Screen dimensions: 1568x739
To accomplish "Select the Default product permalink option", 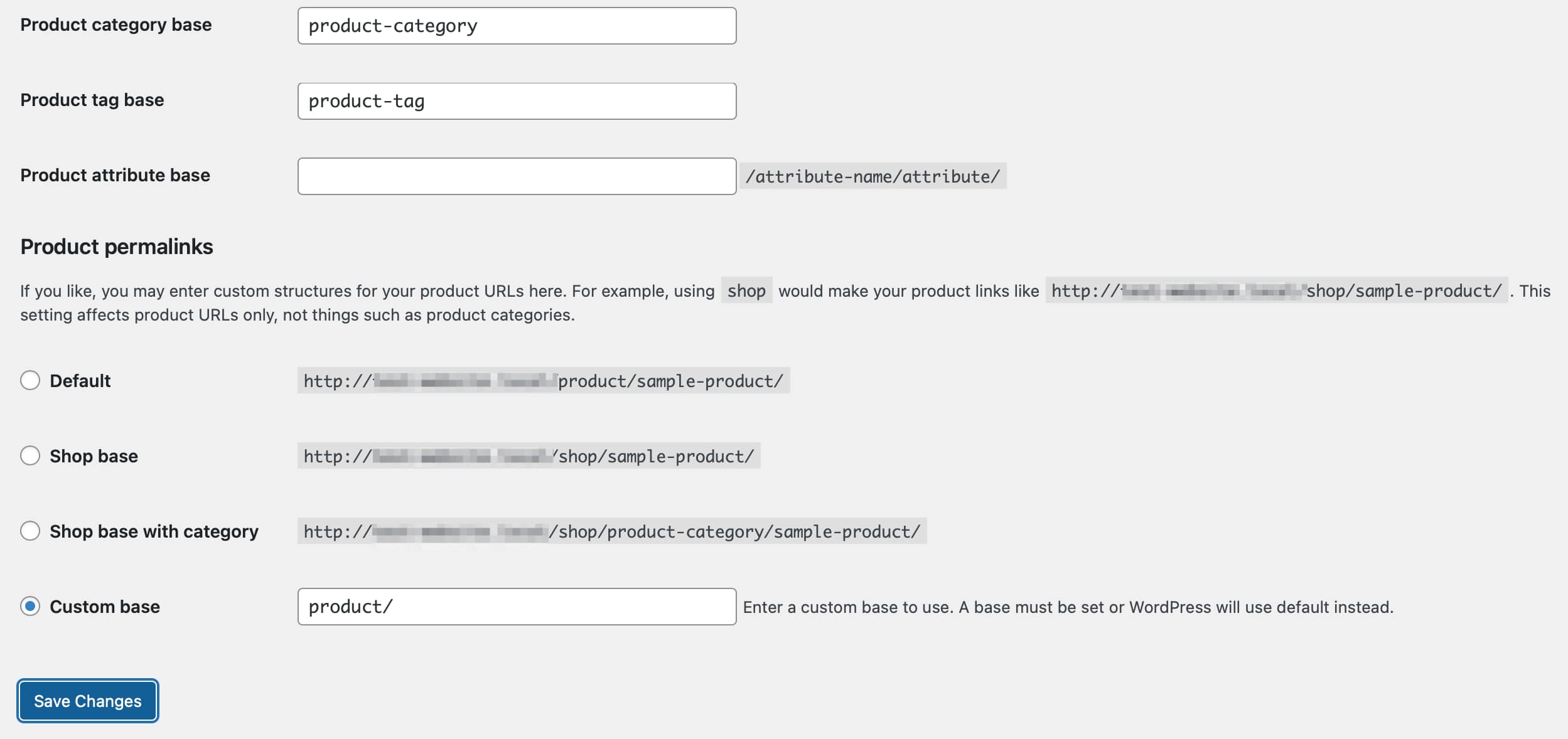I will (30, 380).
